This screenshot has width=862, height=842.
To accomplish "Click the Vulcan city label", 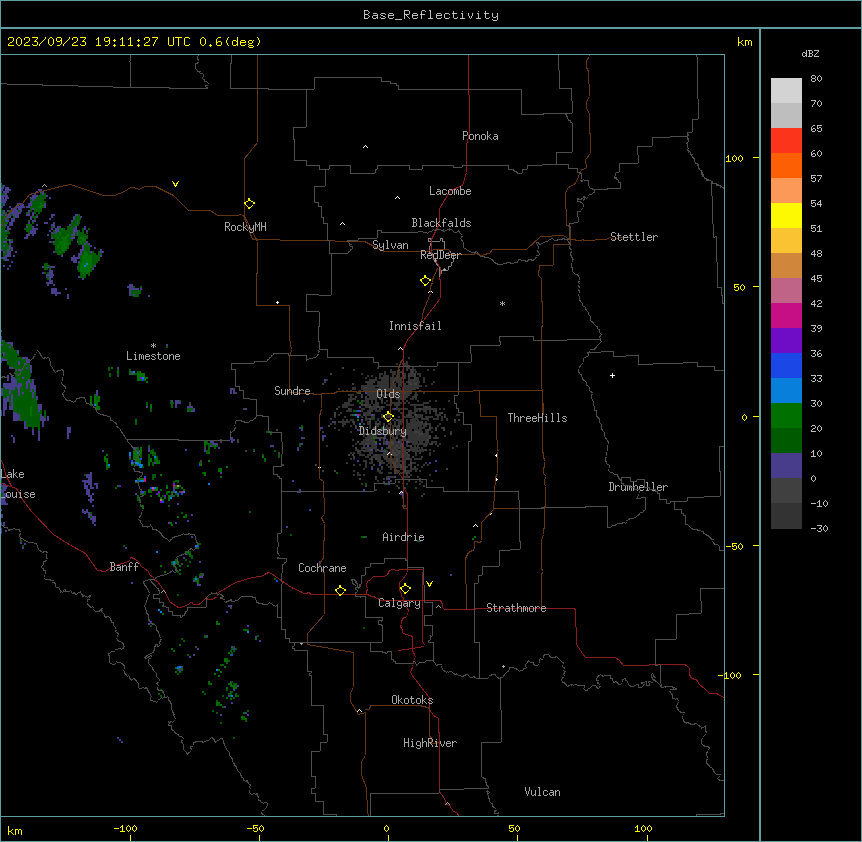I will tap(542, 792).
